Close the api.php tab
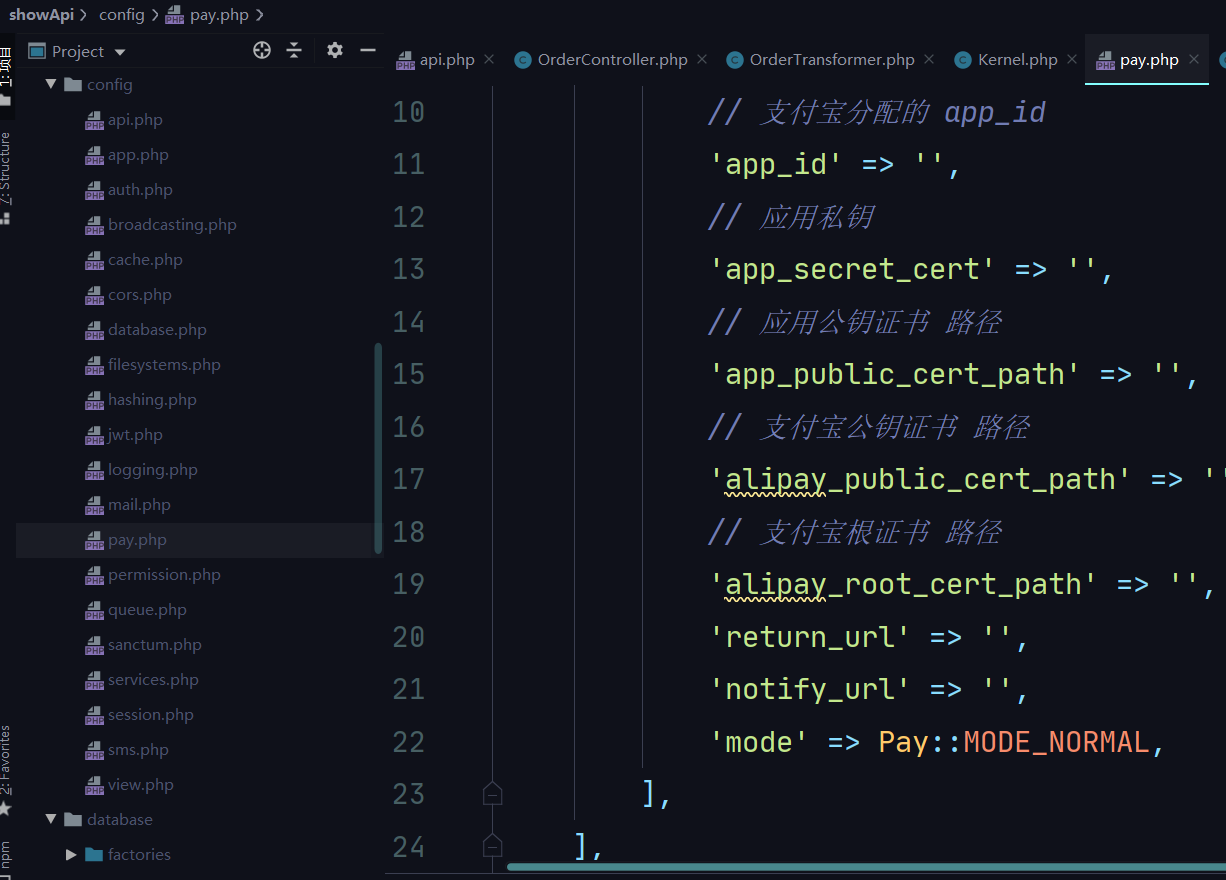The height and width of the screenshot is (880, 1226). (489, 60)
